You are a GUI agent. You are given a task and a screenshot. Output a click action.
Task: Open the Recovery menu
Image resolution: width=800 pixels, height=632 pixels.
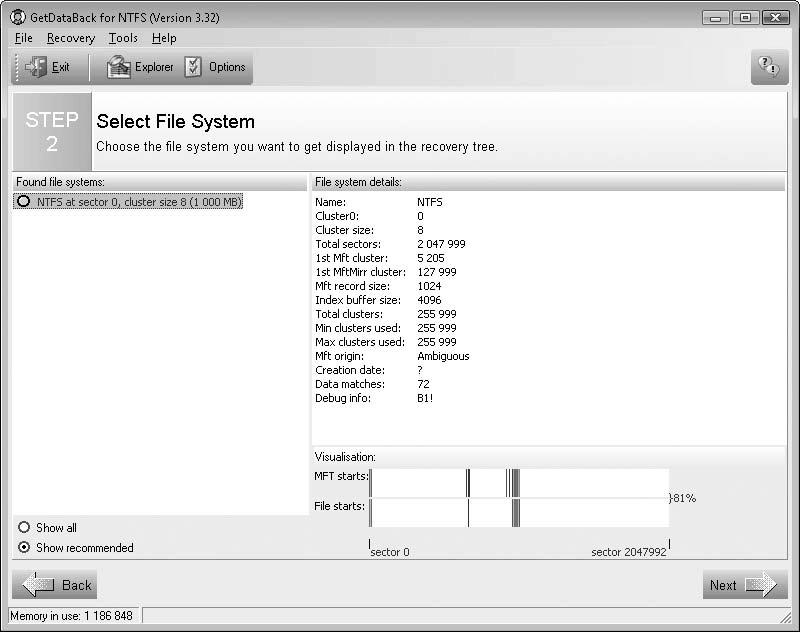click(x=71, y=38)
